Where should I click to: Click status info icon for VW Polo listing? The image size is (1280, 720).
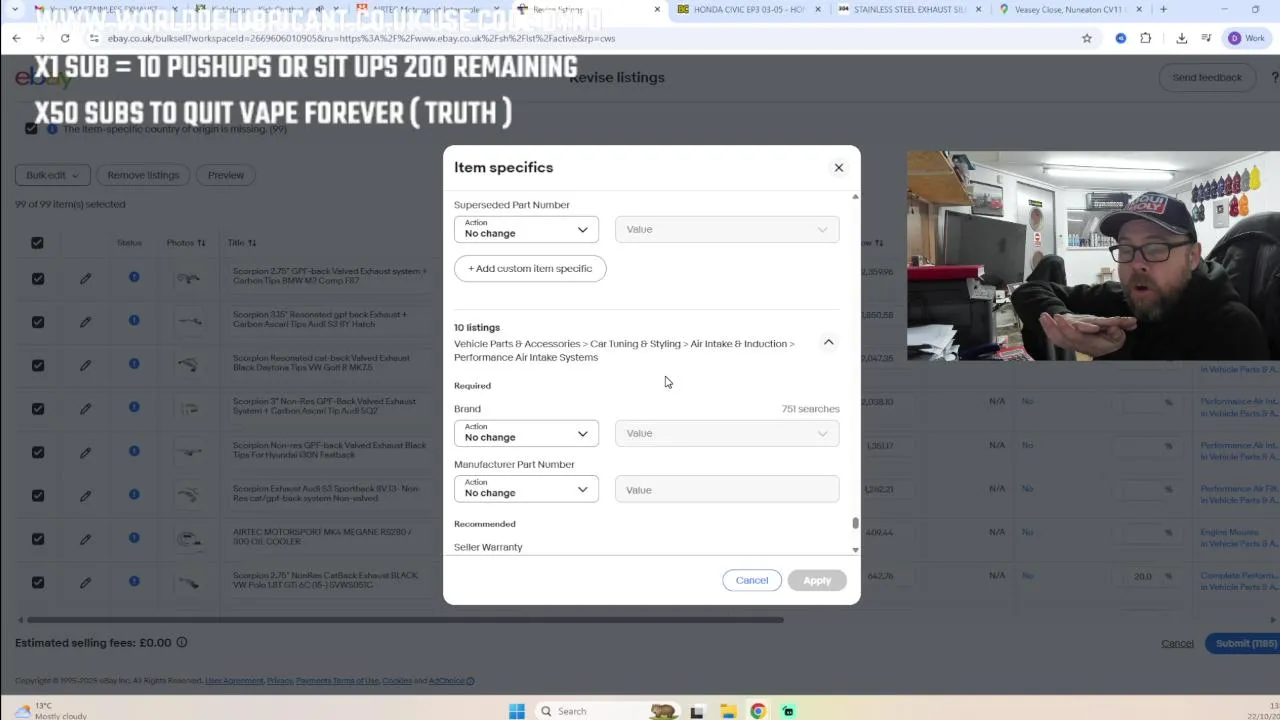click(134, 581)
